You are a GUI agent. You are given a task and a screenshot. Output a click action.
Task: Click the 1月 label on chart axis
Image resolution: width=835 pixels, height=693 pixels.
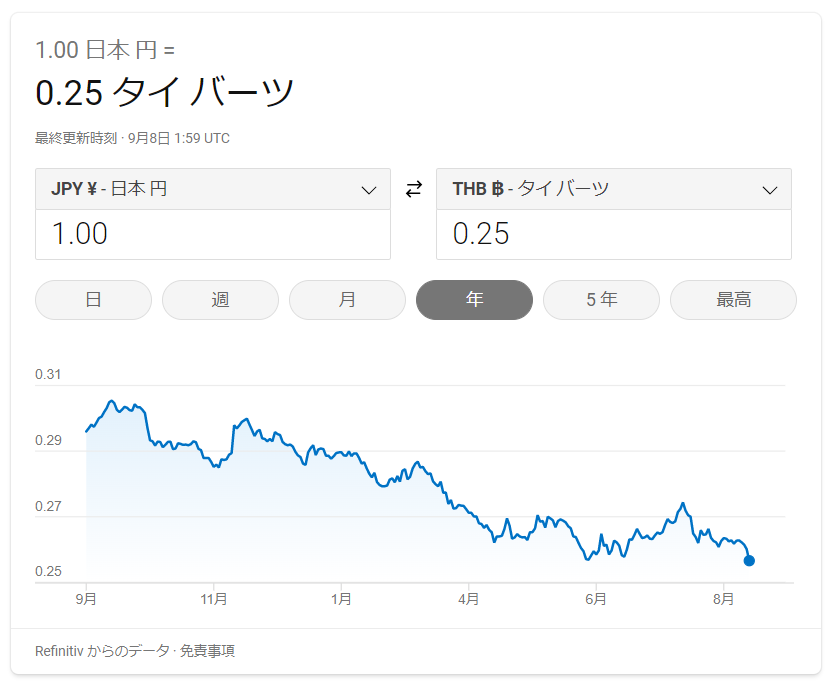[341, 599]
